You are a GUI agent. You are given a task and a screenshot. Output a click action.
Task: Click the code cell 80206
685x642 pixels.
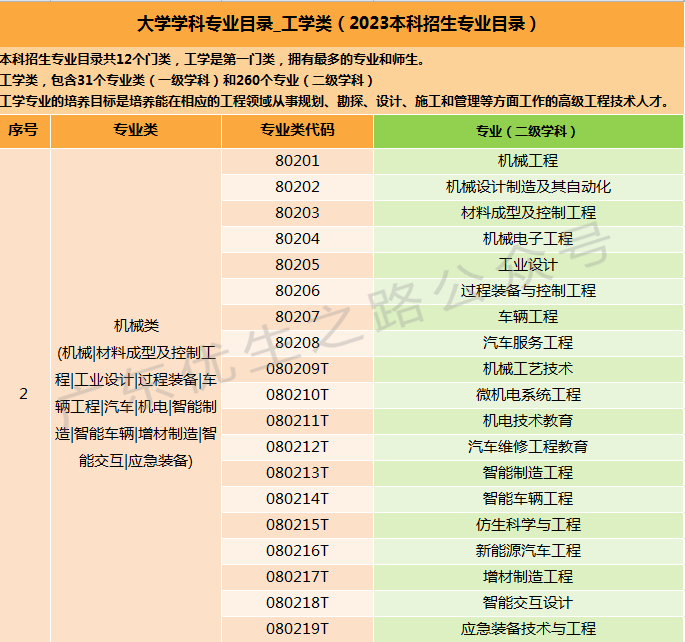pyautogui.click(x=298, y=291)
